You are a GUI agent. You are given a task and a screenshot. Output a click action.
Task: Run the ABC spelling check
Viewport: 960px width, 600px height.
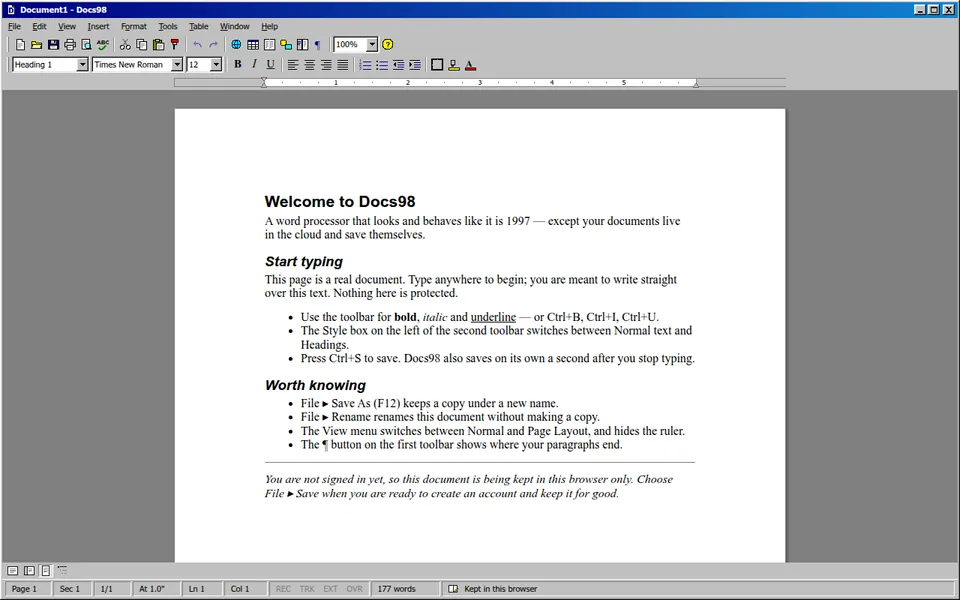(x=103, y=45)
